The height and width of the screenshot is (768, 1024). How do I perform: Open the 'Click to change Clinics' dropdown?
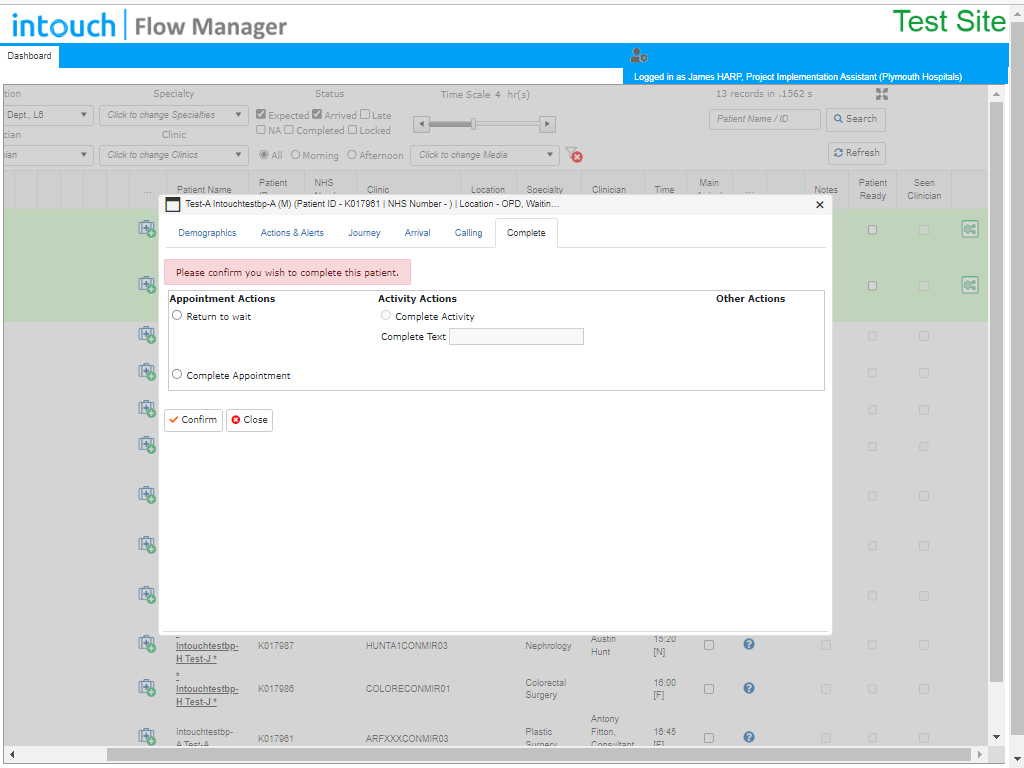coord(174,155)
